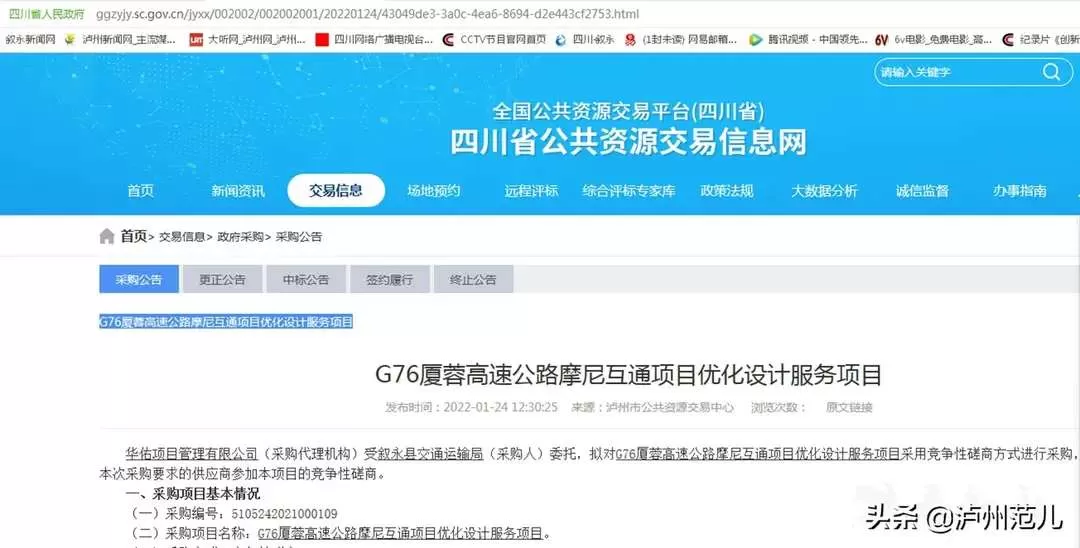
Task: Switch to the 更正公告 tab
Action: [222, 280]
